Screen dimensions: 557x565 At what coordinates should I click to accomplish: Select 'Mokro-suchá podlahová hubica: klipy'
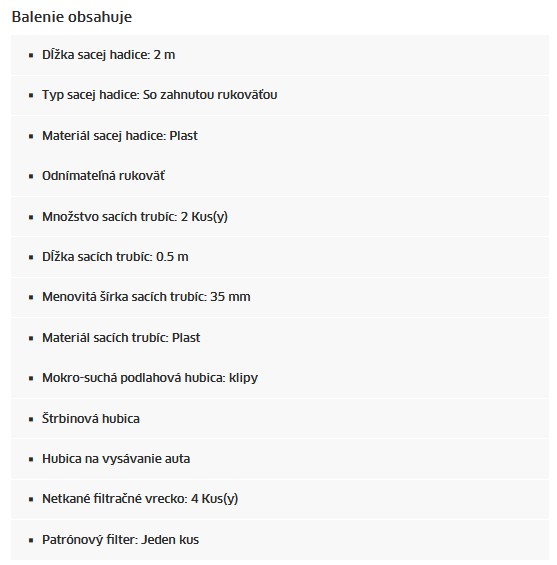coord(150,378)
